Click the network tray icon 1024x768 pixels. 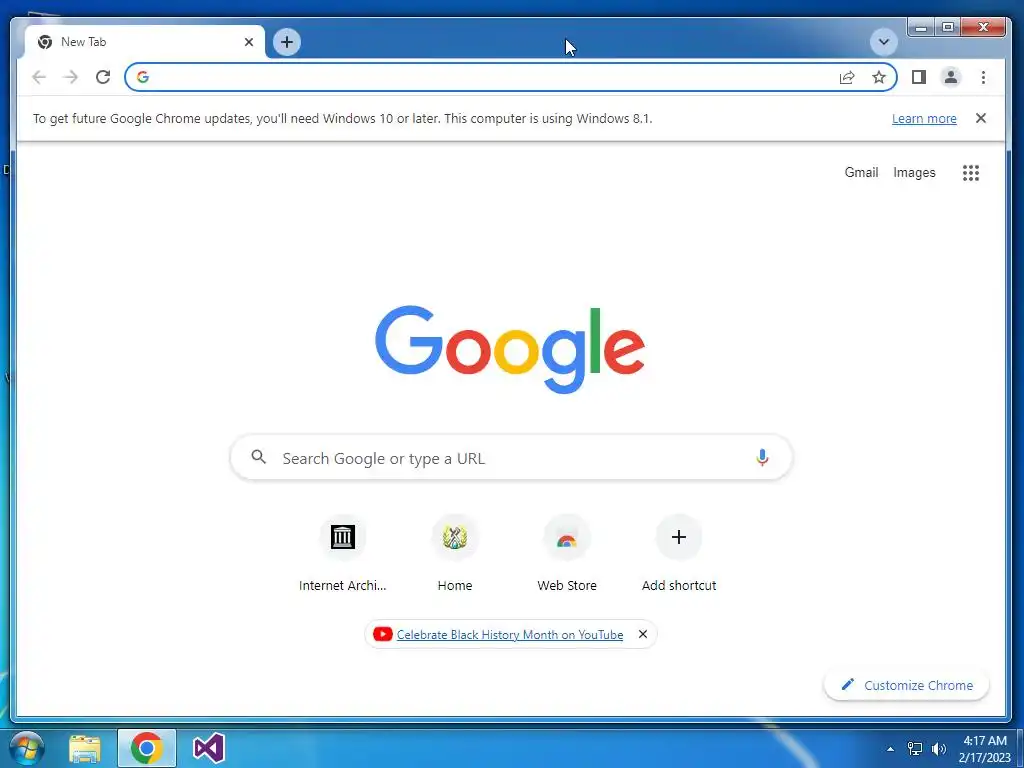915,749
